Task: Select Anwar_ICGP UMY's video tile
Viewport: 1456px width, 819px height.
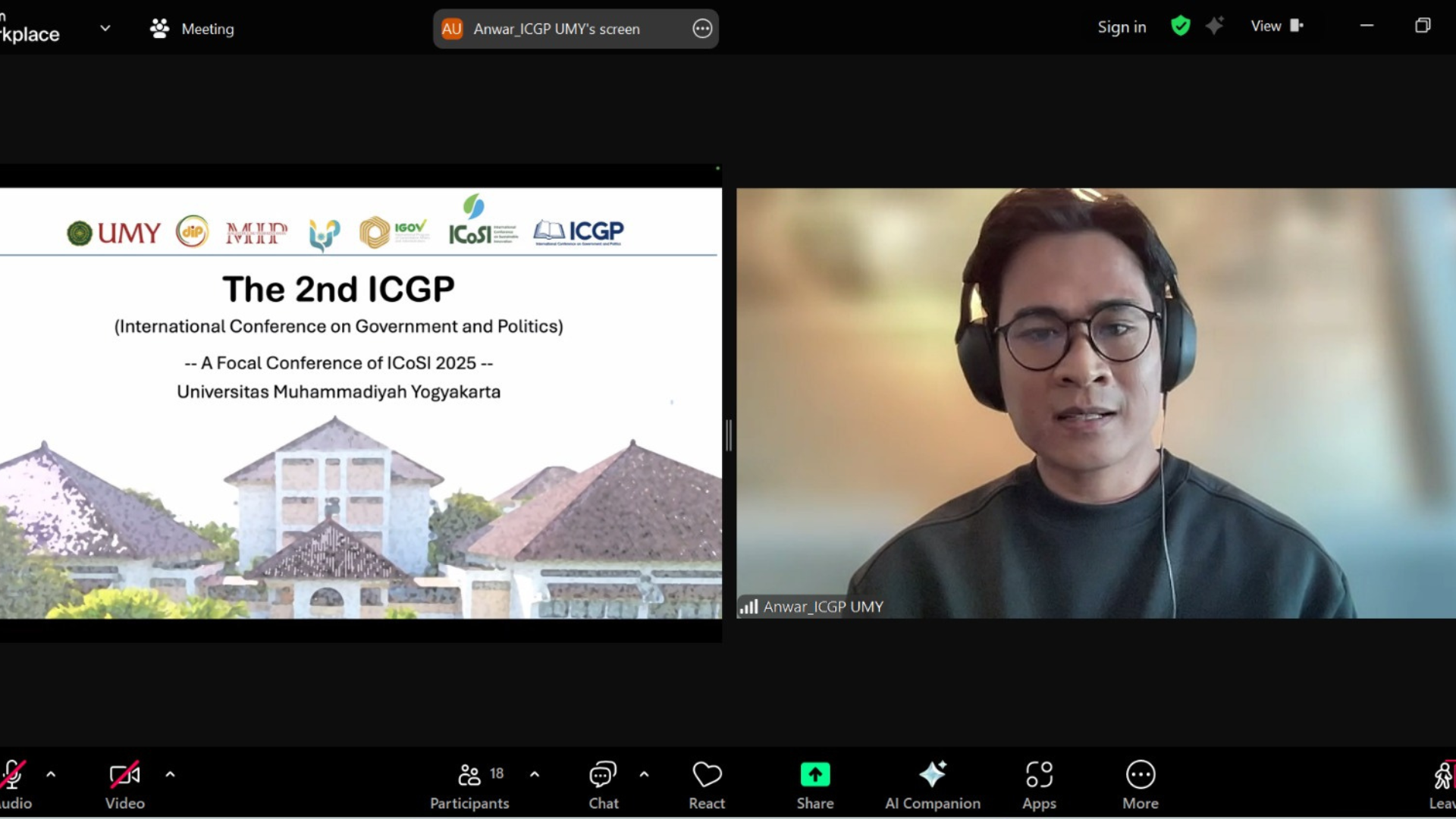Action: point(1096,403)
